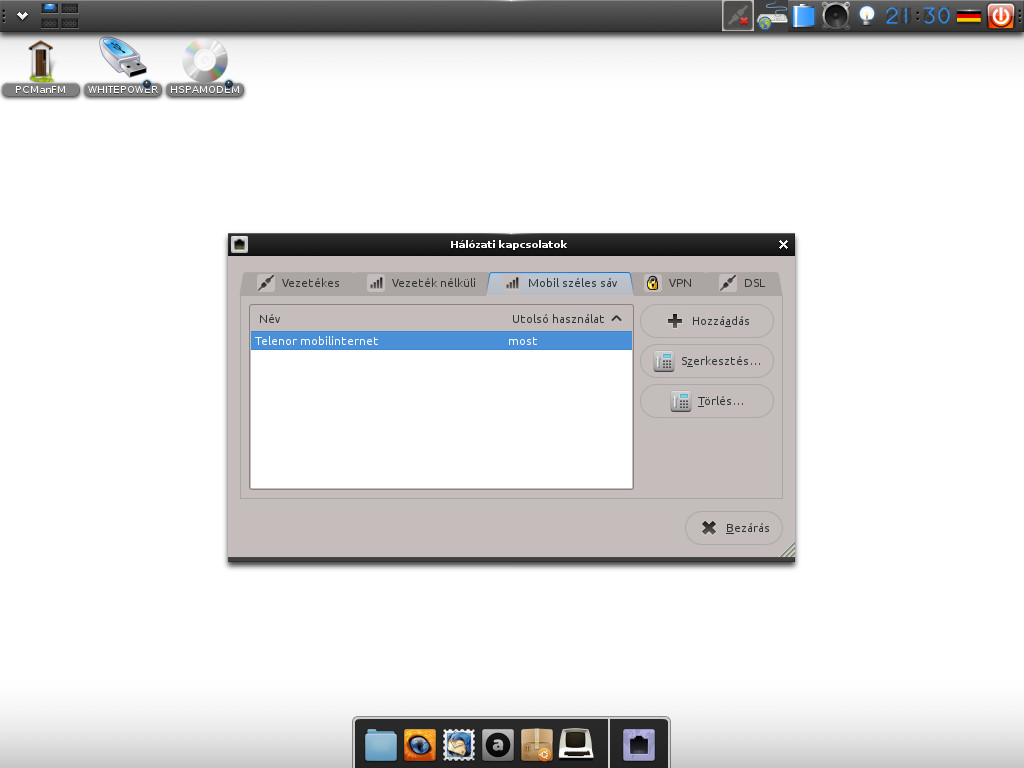Click the 'most' last-used cell
1024x768 pixels.
click(x=522, y=341)
